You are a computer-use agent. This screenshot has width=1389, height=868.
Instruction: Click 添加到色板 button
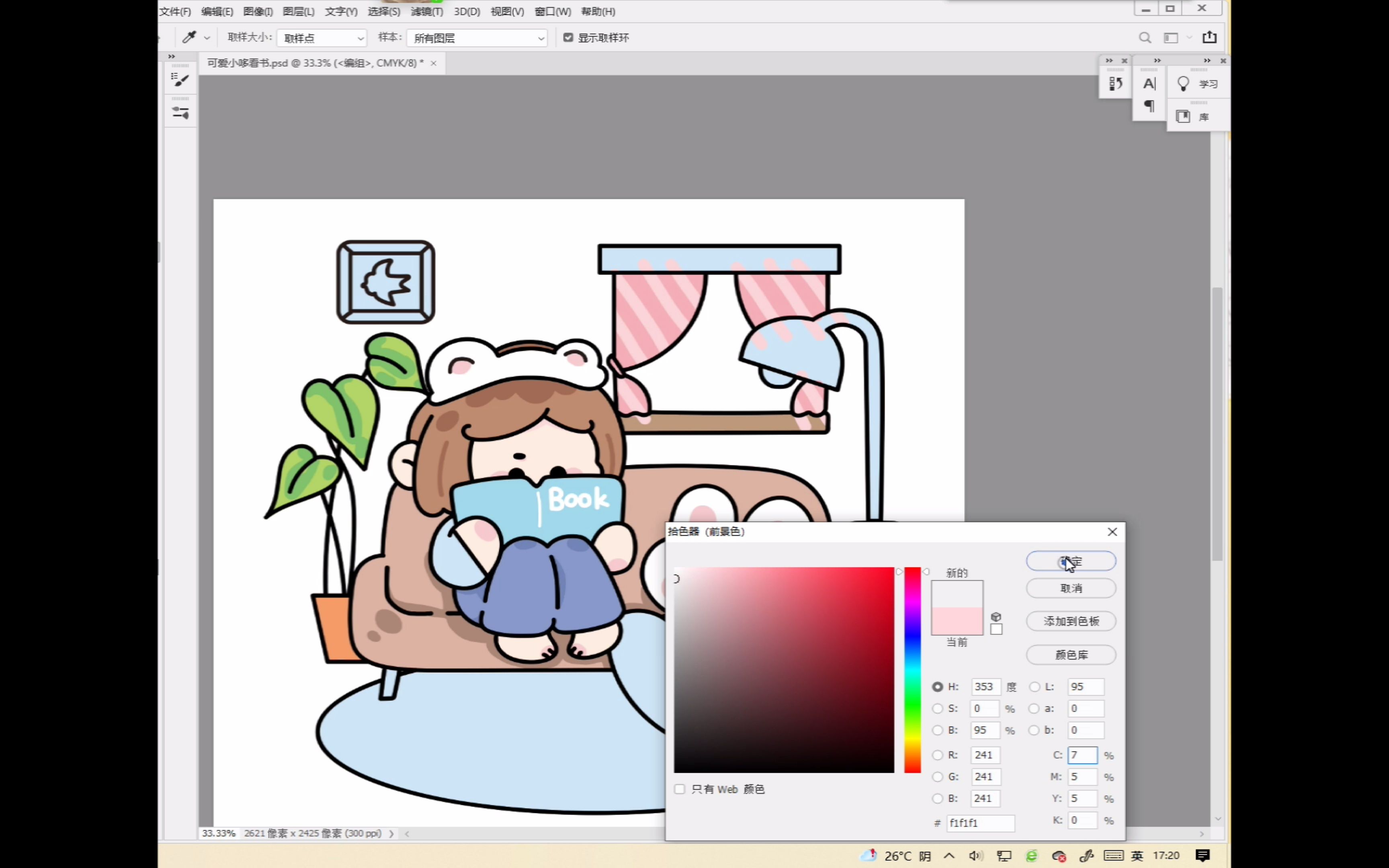pos(1071,621)
